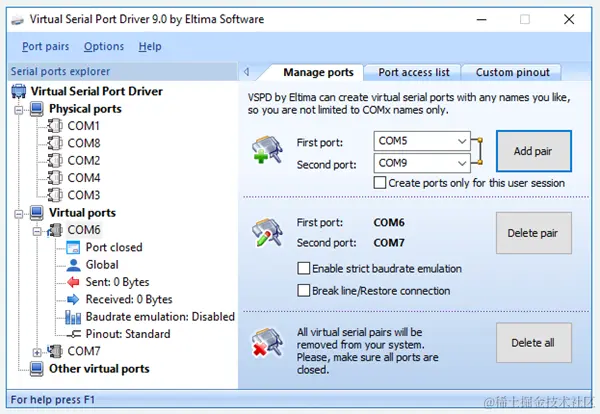Click 'Sent: 0 Bytes' text
600x414 pixels.
pyautogui.click(x=117, y=282)
